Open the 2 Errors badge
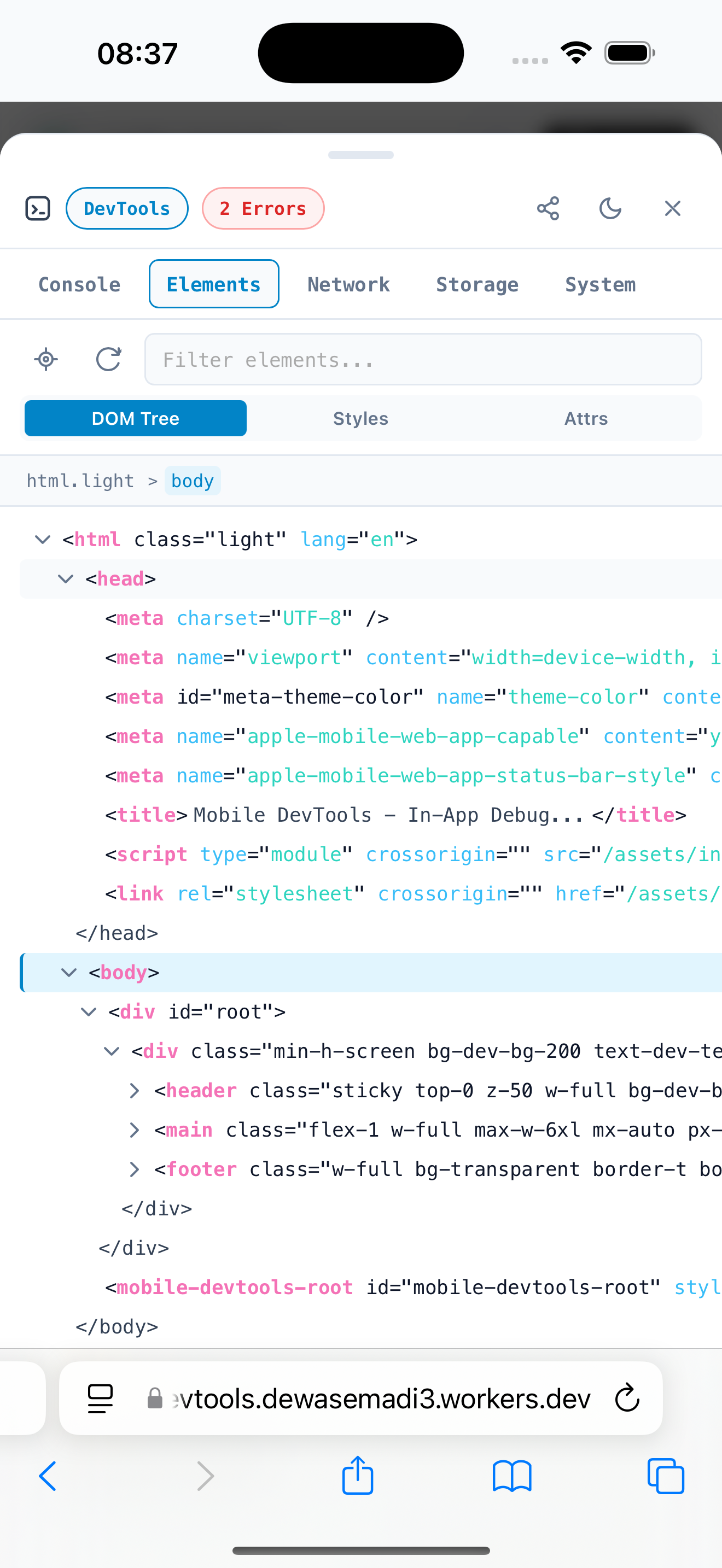The width and height of the screenshot is (722, 1568). [x=263, y=208]
